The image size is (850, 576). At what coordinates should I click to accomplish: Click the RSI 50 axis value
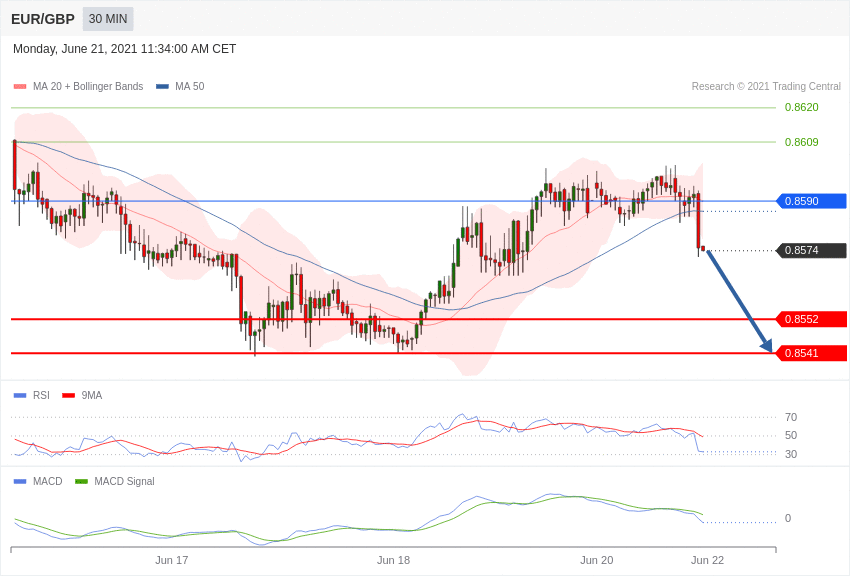tap(791, 435)
